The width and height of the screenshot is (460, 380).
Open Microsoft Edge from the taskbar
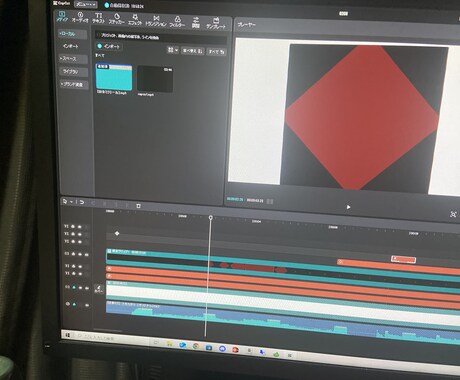[183, 345]
